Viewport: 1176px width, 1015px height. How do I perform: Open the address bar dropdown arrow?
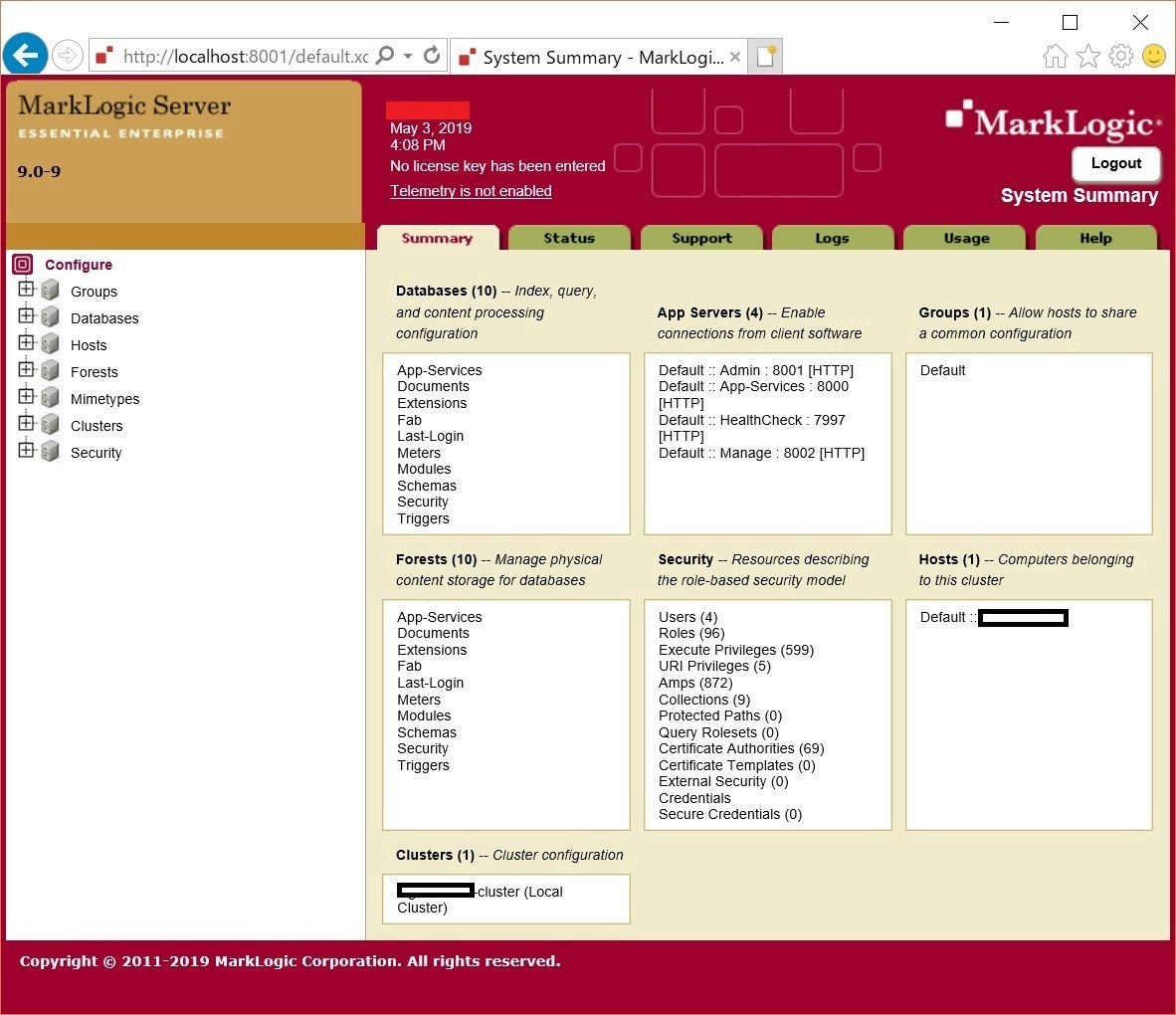408,56
